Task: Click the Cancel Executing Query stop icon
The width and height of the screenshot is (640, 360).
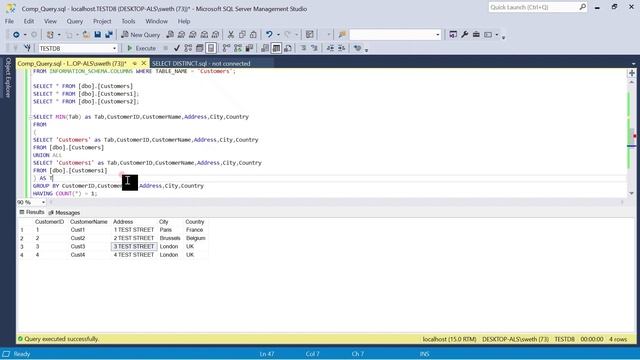Action: [165, 48]
